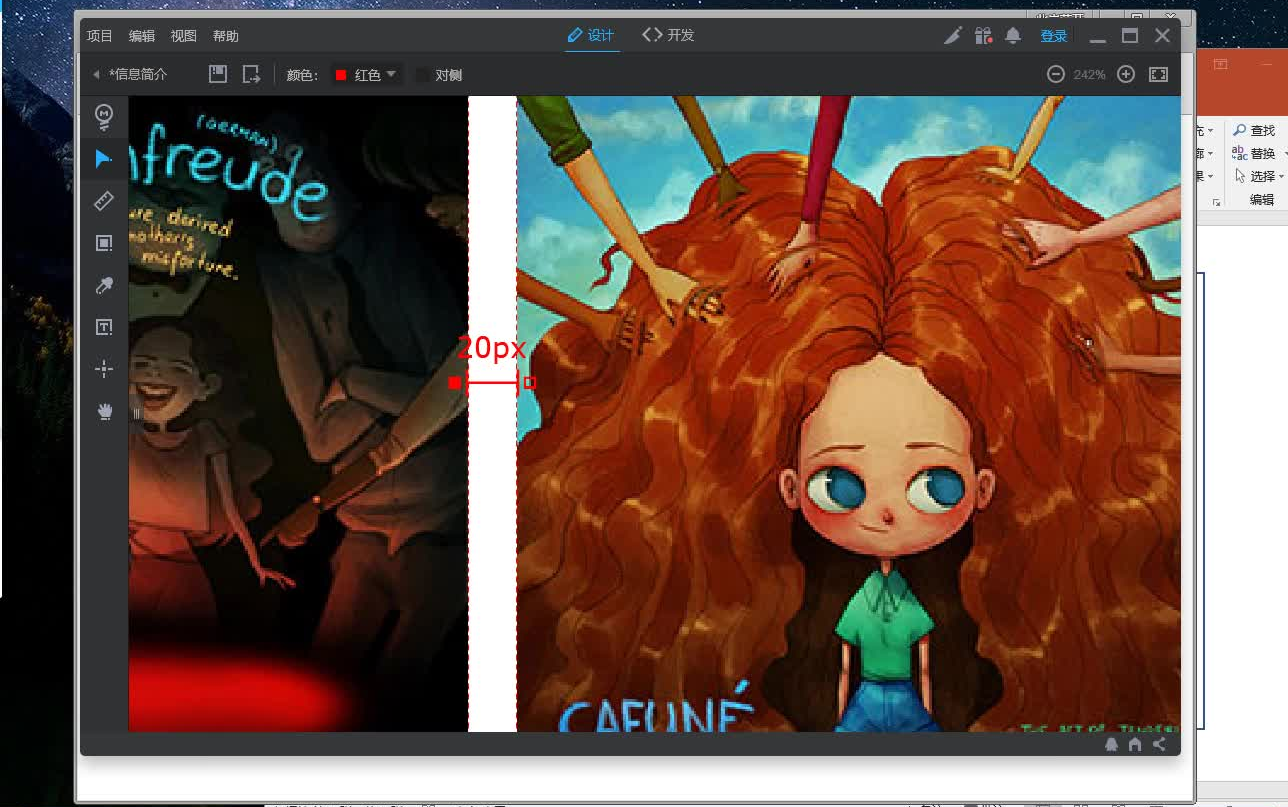Image resolution: width=1288 pixels, height=807 pixels.
Task: Click PowerPoint ribbon display options icon
Action: [x=1220, y=65]
